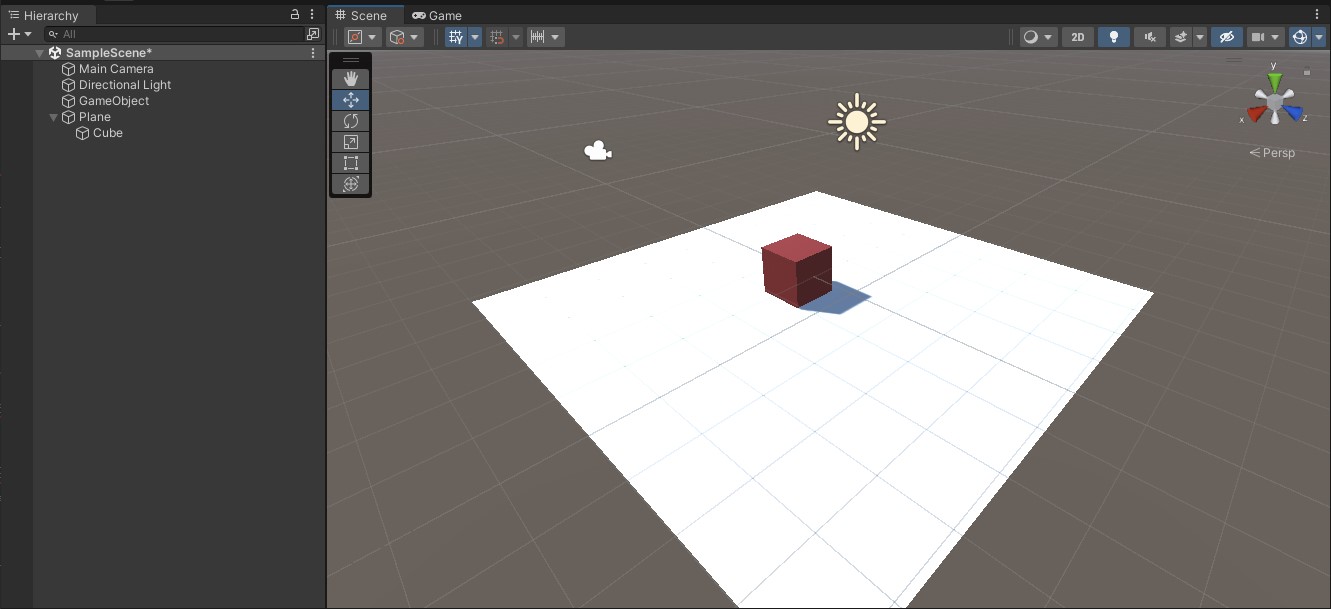Open the grid settings dropdown arrow

coord(475,37)
